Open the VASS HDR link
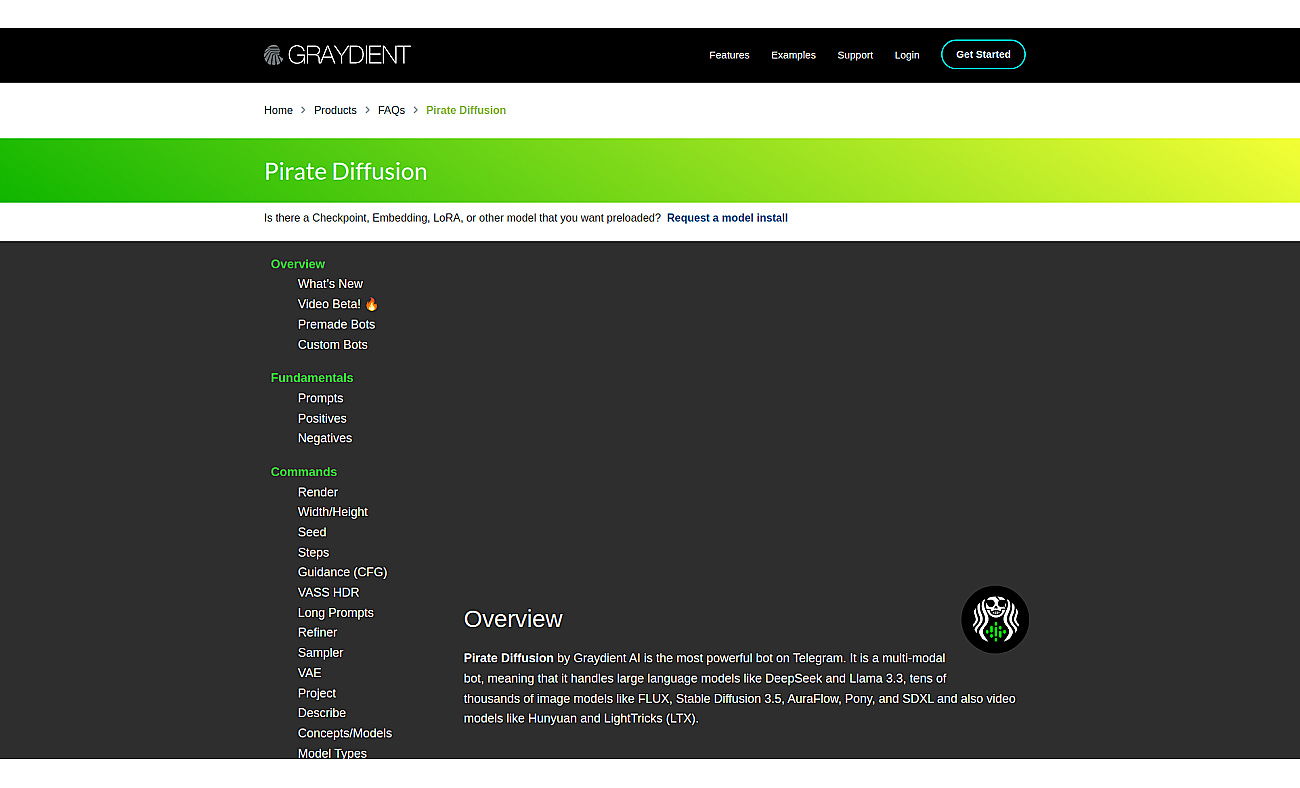The image size is (1300, 788). coord(328,592)
